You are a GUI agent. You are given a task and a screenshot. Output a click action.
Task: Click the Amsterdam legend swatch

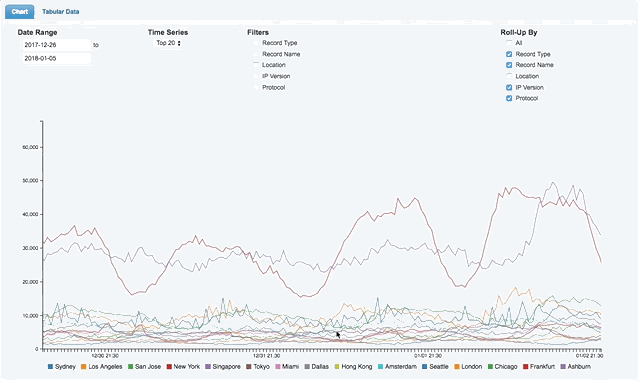[380, 366]
